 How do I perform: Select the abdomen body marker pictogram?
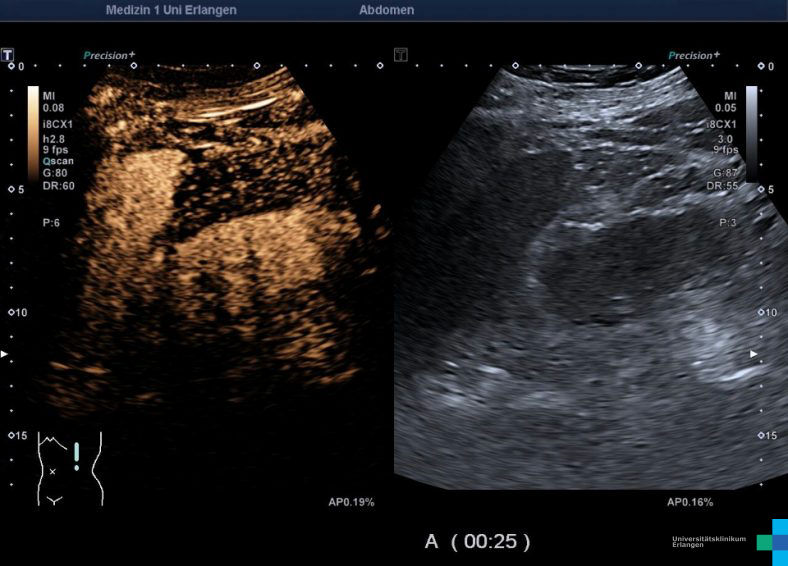click(x=69, y=468)
